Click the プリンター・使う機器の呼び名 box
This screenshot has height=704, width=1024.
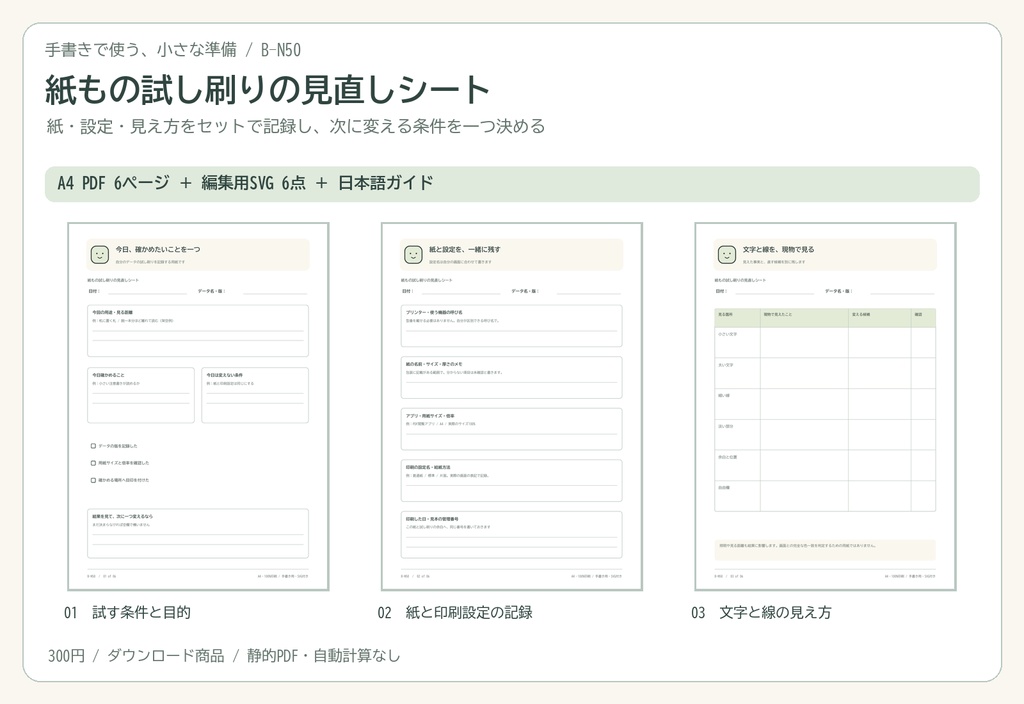click(x=511, y=326)
